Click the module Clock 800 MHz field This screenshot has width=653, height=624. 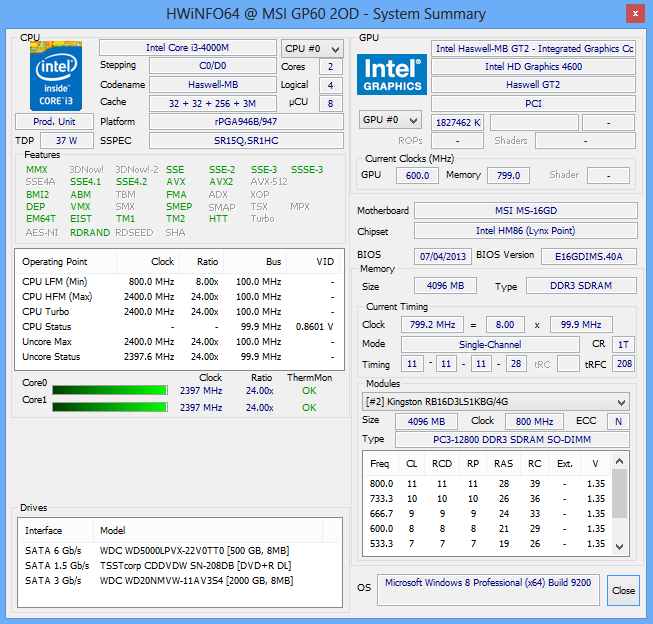point(534,422)
